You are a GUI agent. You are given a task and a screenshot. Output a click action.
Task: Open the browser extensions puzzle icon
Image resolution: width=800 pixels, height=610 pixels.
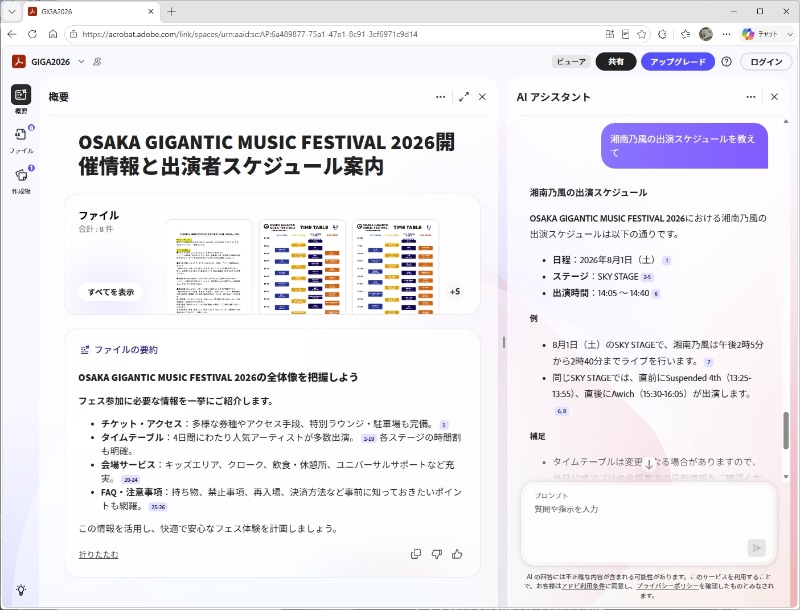tap(662, 34)
